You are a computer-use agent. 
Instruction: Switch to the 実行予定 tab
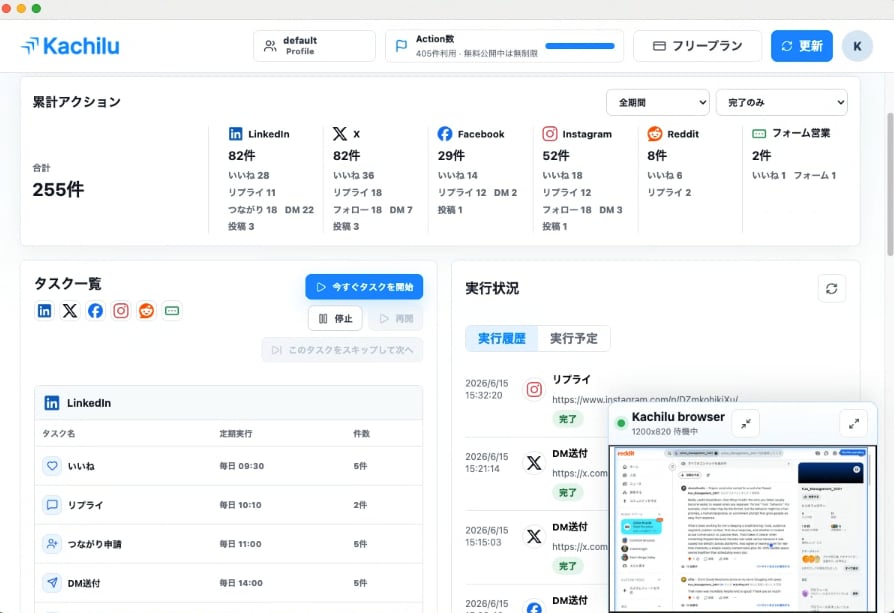click(574, 338)
